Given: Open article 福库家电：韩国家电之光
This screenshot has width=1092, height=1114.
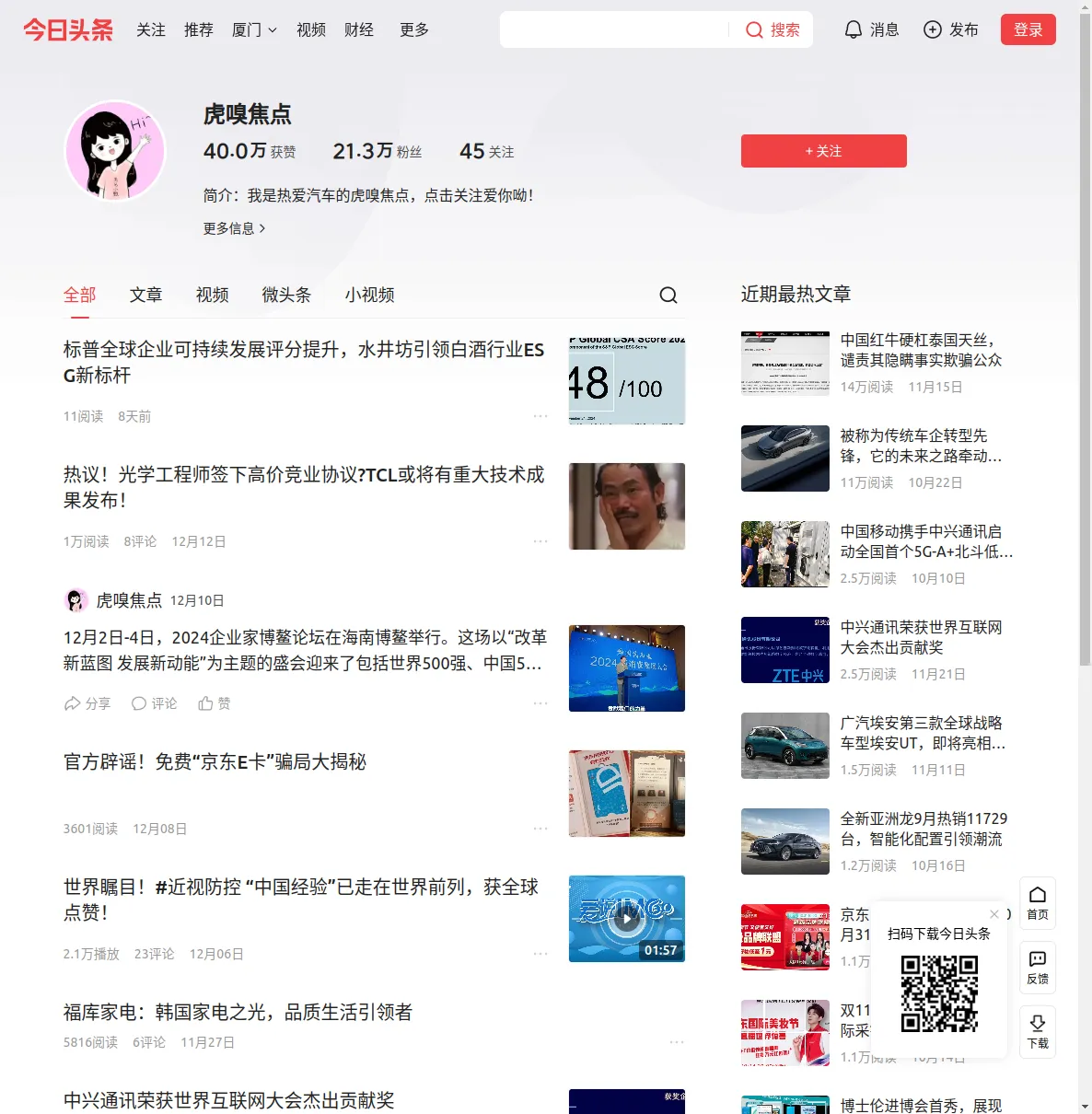Looking at the screenshot, I should 238,1012.
